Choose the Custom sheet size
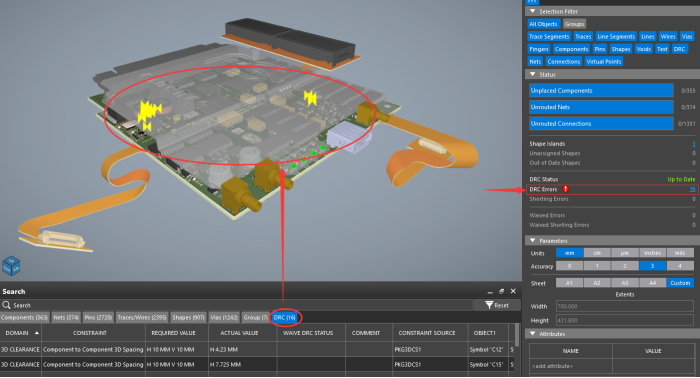The image size is (700, 378). [x=680, y=283]
